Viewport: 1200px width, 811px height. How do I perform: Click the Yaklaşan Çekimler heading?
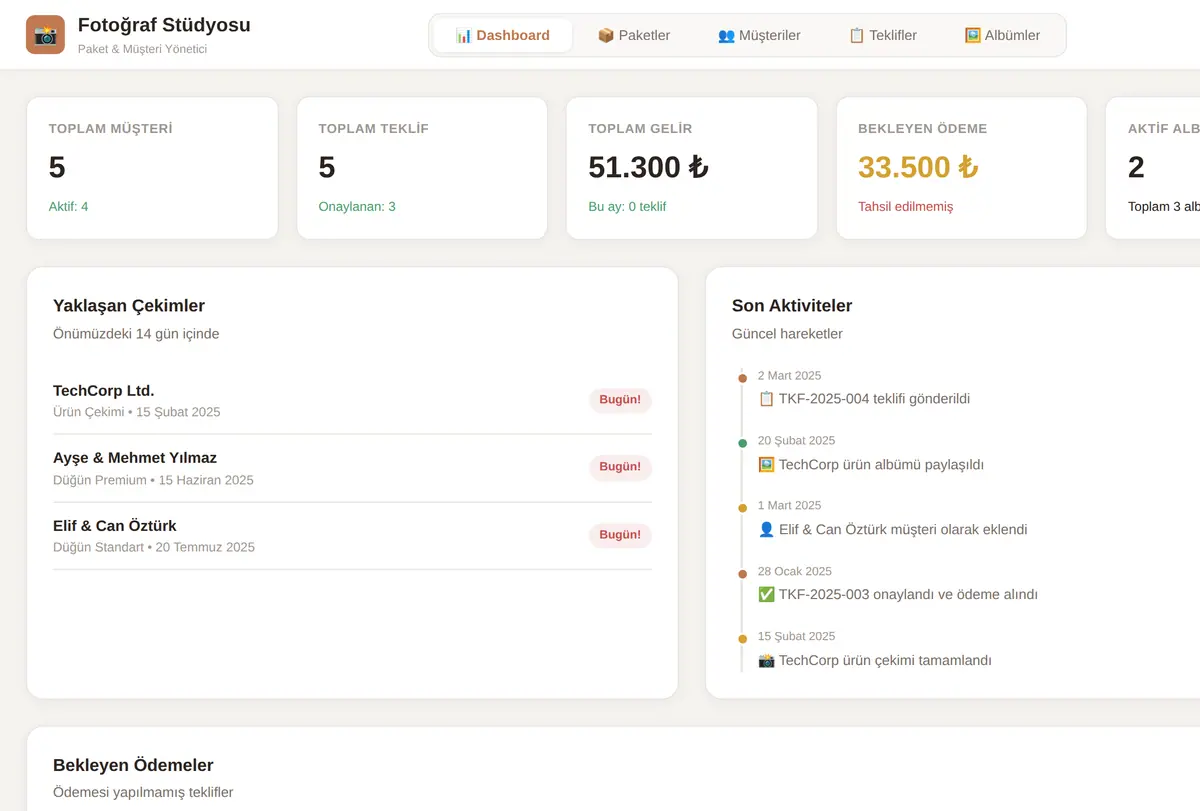click(129, 306)
